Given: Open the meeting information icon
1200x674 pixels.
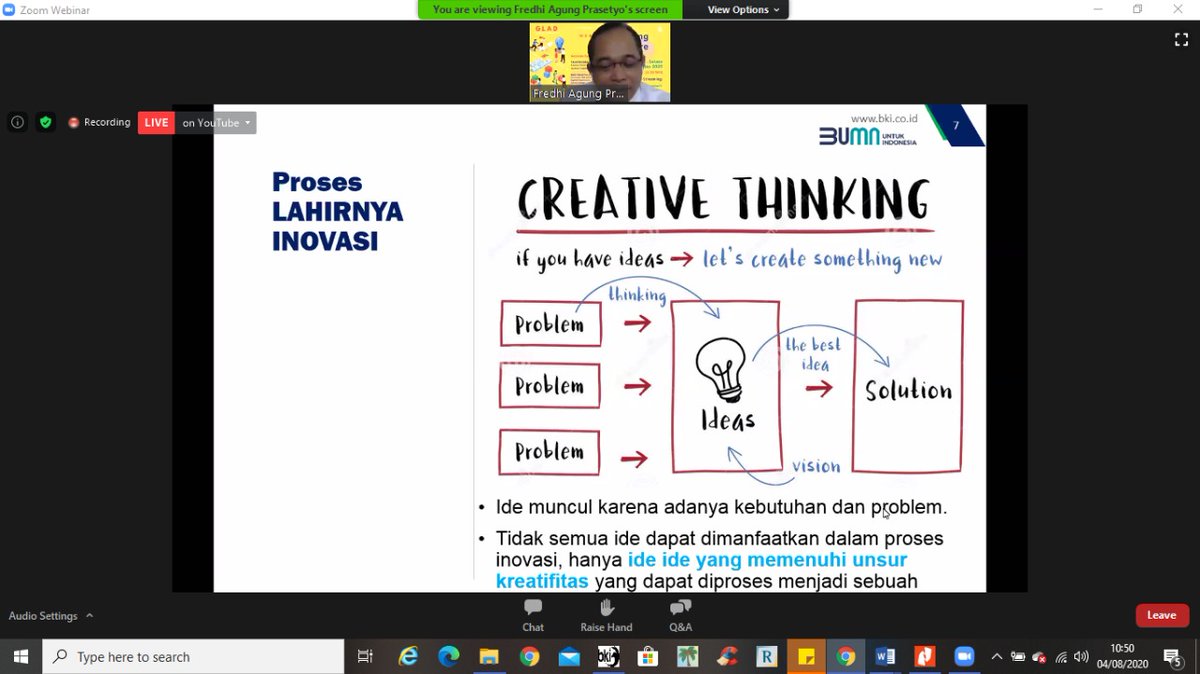Looking at the screenshot, I should [x=17, y=122].
